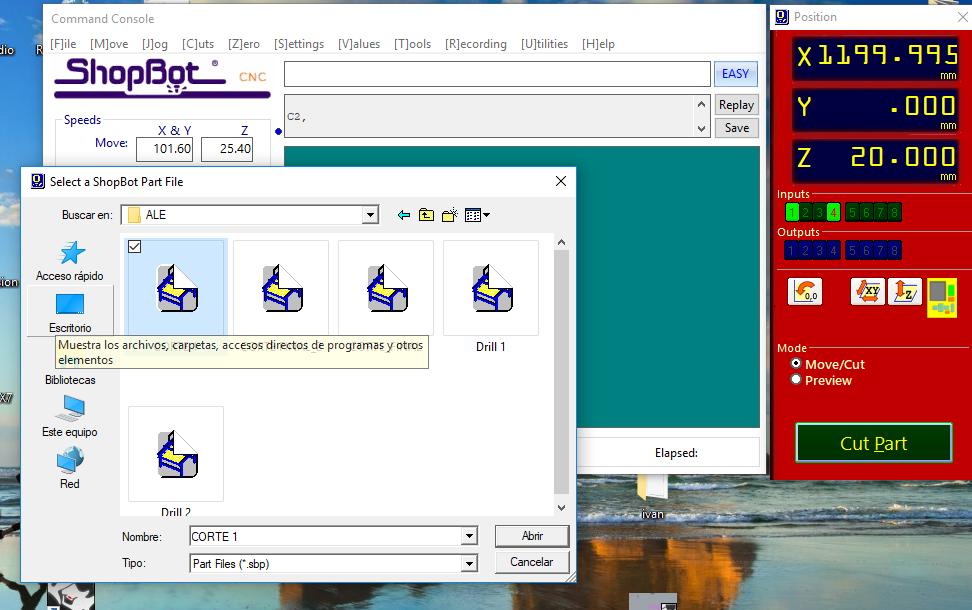This screenshot has width=972, height=610.
Task: Open the [R]ecording menu
Action: pos(475,44)
